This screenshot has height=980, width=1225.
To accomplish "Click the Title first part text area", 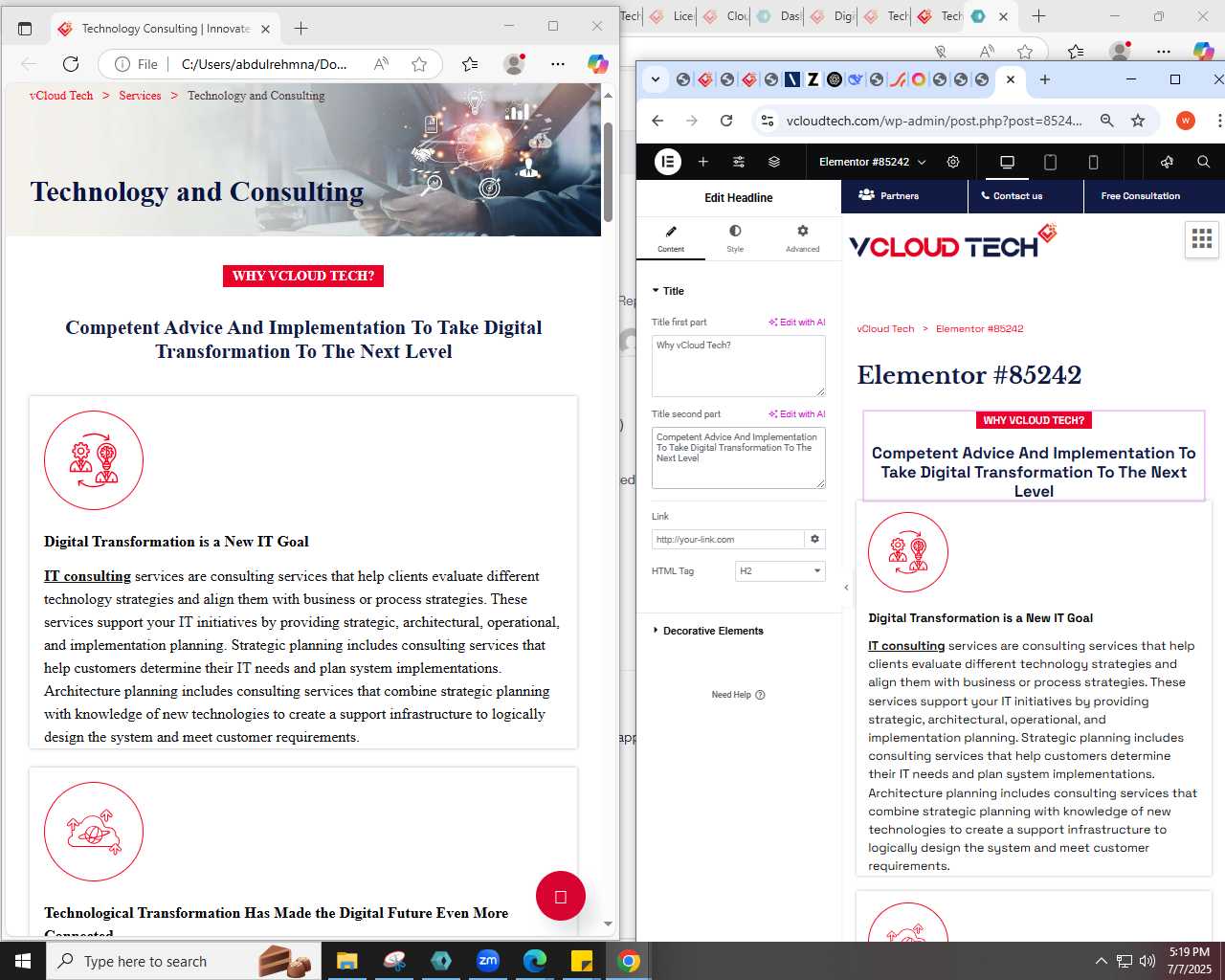I will [738, 366].
